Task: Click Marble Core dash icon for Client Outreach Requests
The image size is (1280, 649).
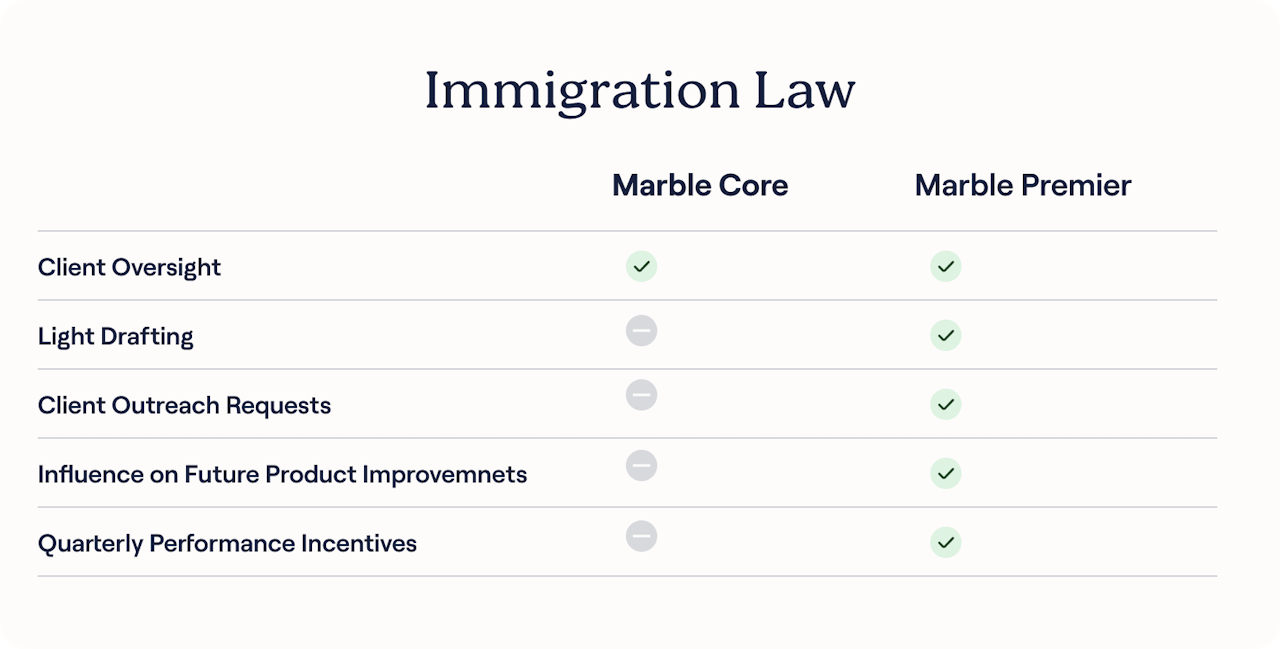Action: [x=641, y=395]
